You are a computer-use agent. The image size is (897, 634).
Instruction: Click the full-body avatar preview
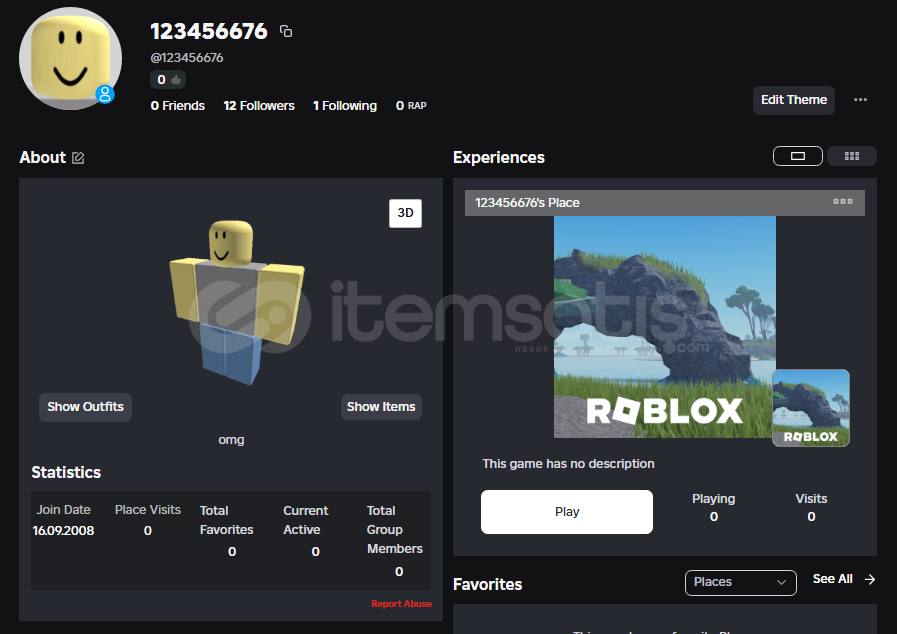point(237,302)
